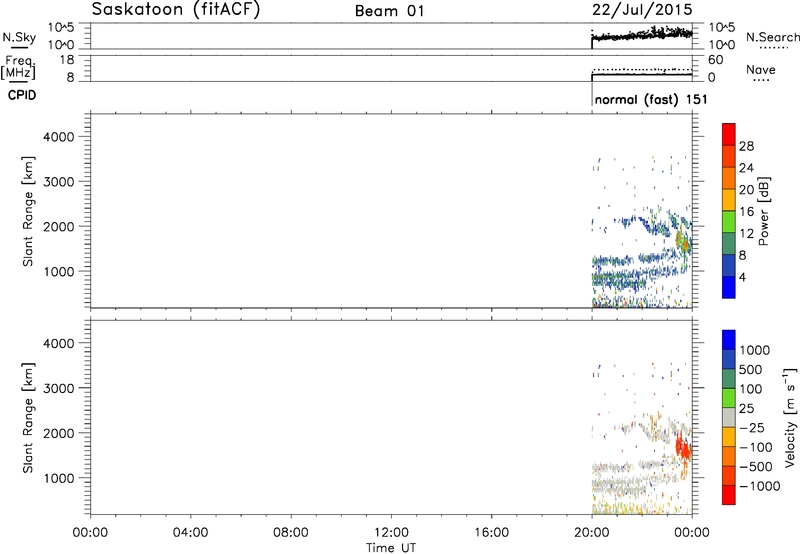Click the '500' velocity scale value
The width and height of the screenshot is (800, 554).
pos(751,370)
